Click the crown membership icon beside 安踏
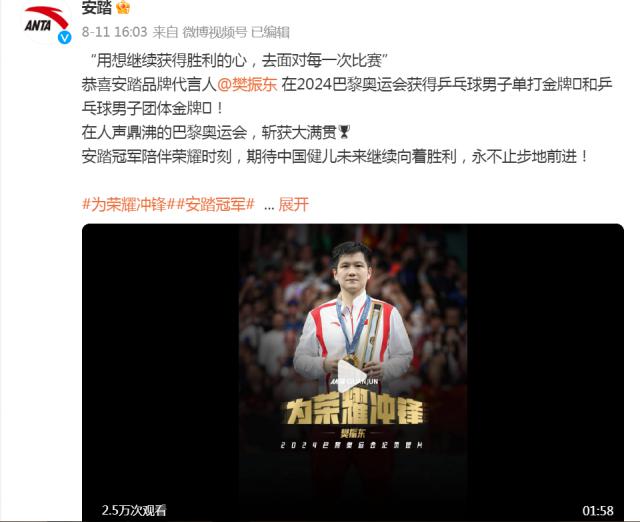This screenshot has width=640, height=522. pos(123,7)
